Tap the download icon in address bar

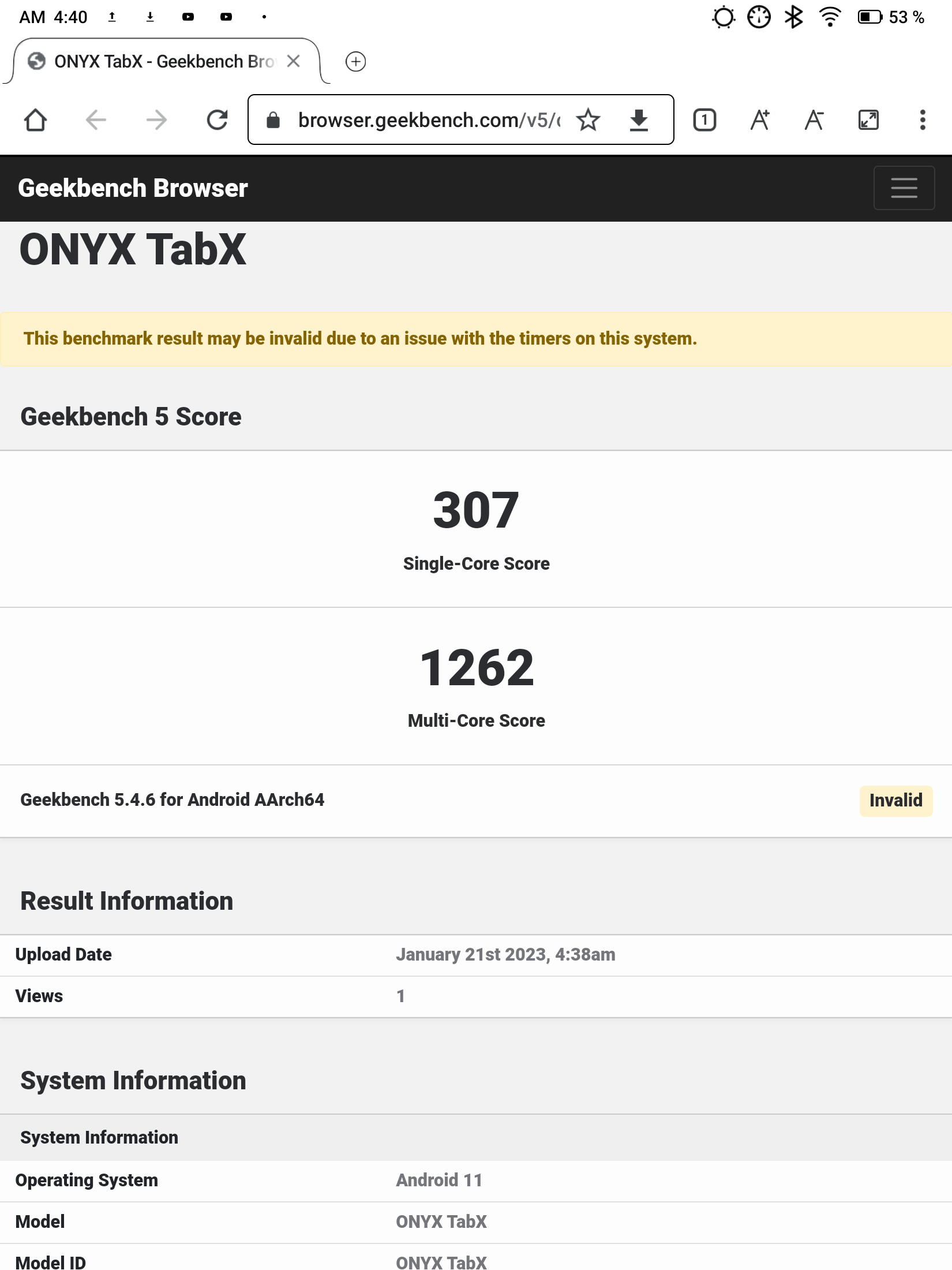pyautogui.click(x=639, y=120)
